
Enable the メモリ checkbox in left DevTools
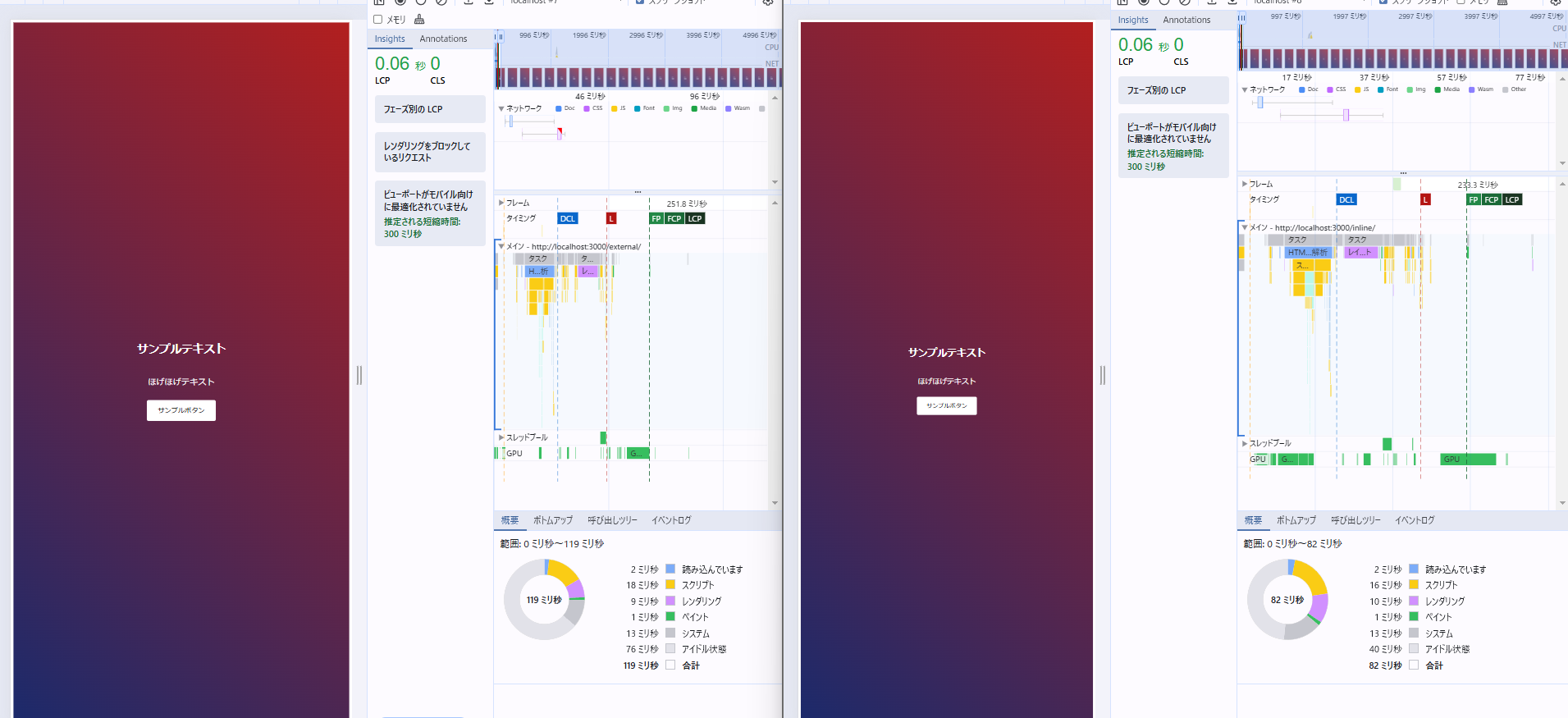coord(378,20)
